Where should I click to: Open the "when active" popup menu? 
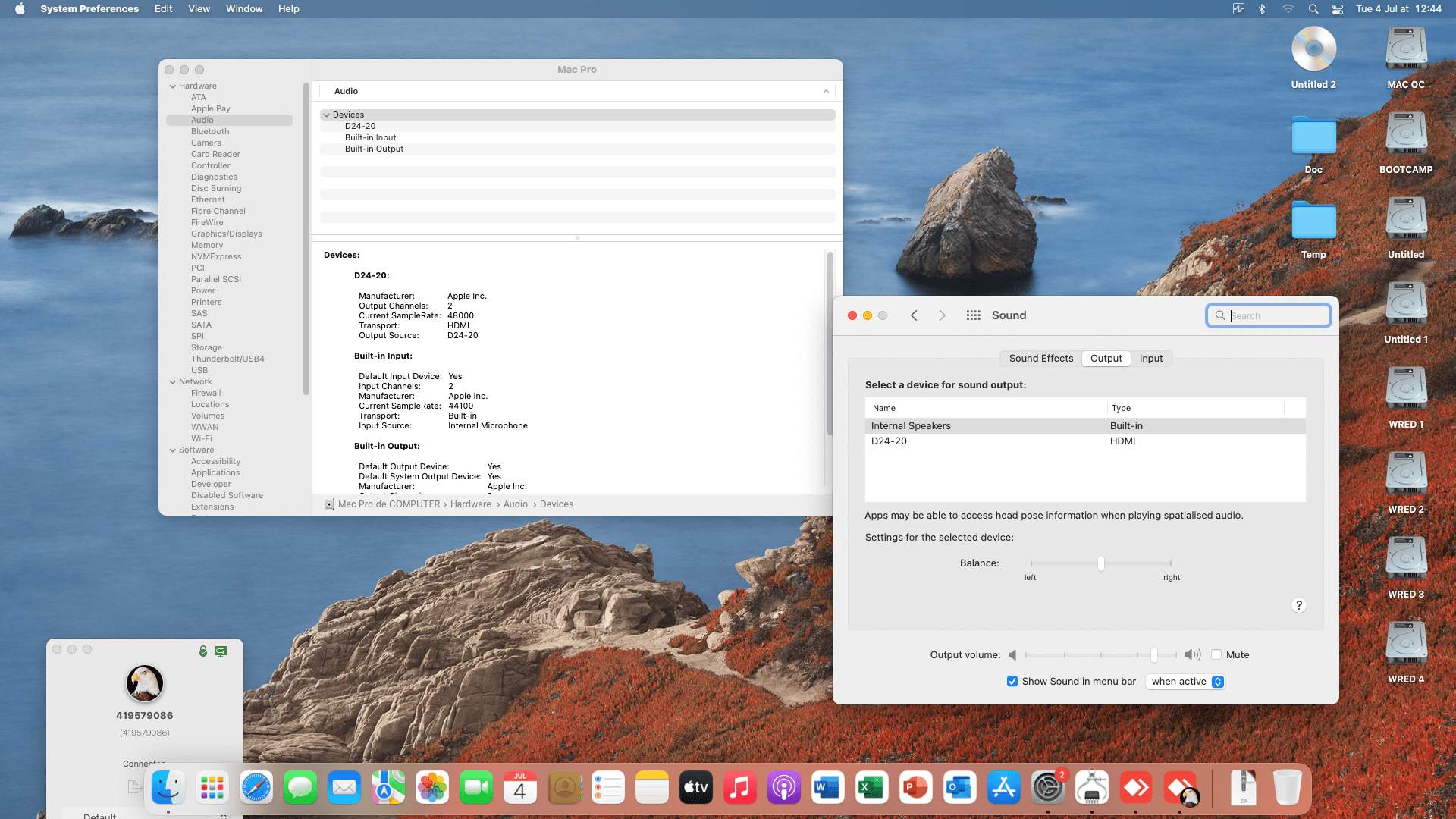1185,681
